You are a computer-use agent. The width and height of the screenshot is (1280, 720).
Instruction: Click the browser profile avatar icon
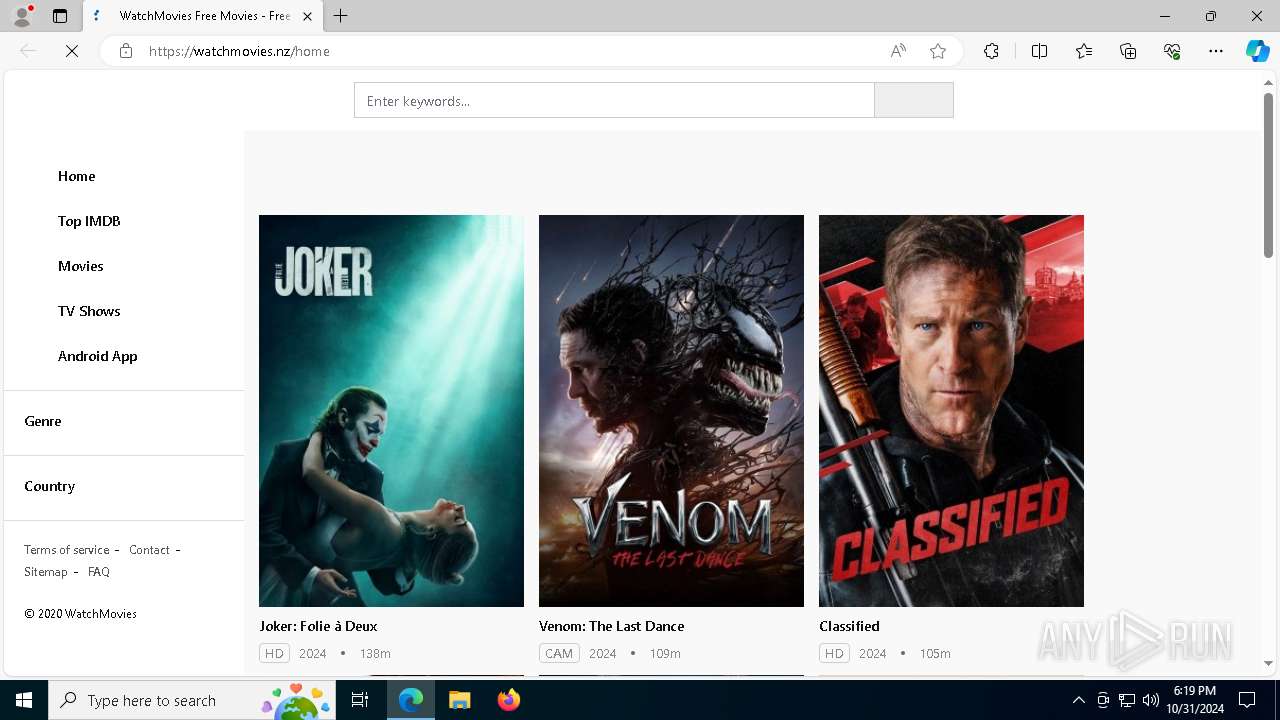(22, 16)
